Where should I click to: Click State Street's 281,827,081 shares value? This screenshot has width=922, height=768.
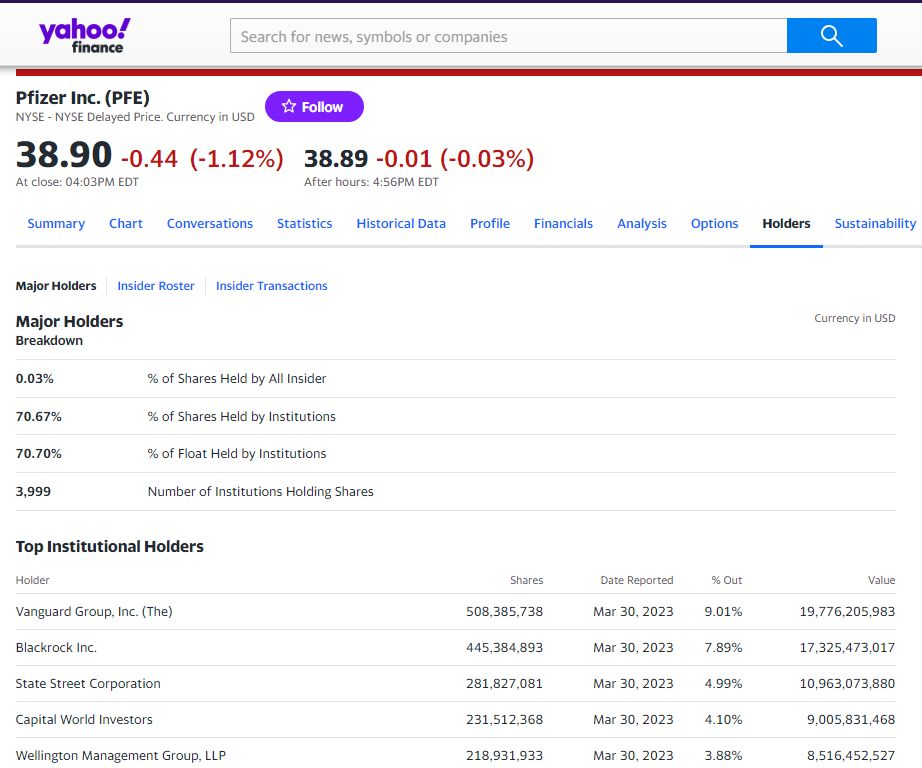[x=505, y=683]
